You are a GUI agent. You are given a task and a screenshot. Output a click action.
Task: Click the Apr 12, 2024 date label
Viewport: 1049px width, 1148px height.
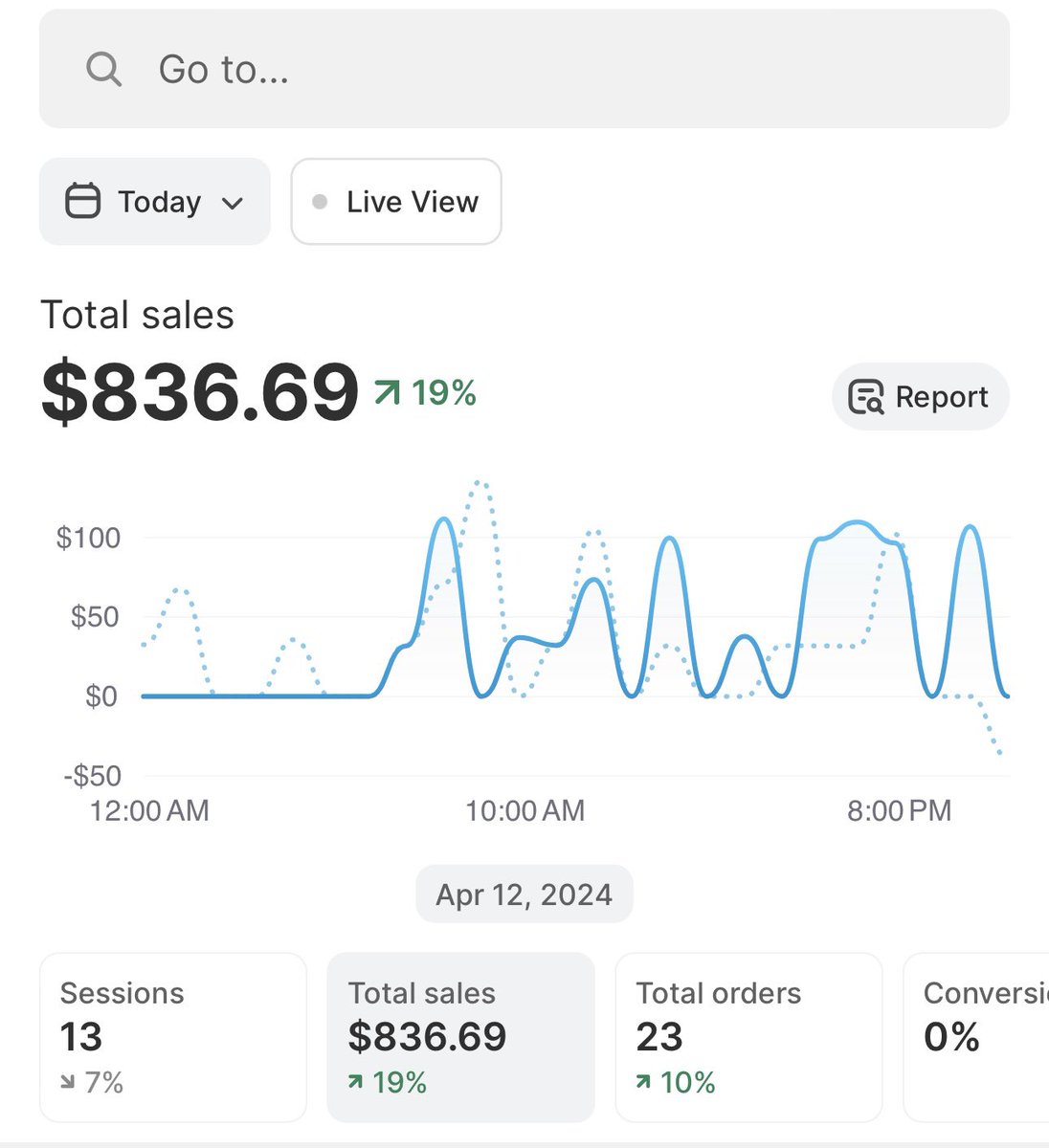524,894
